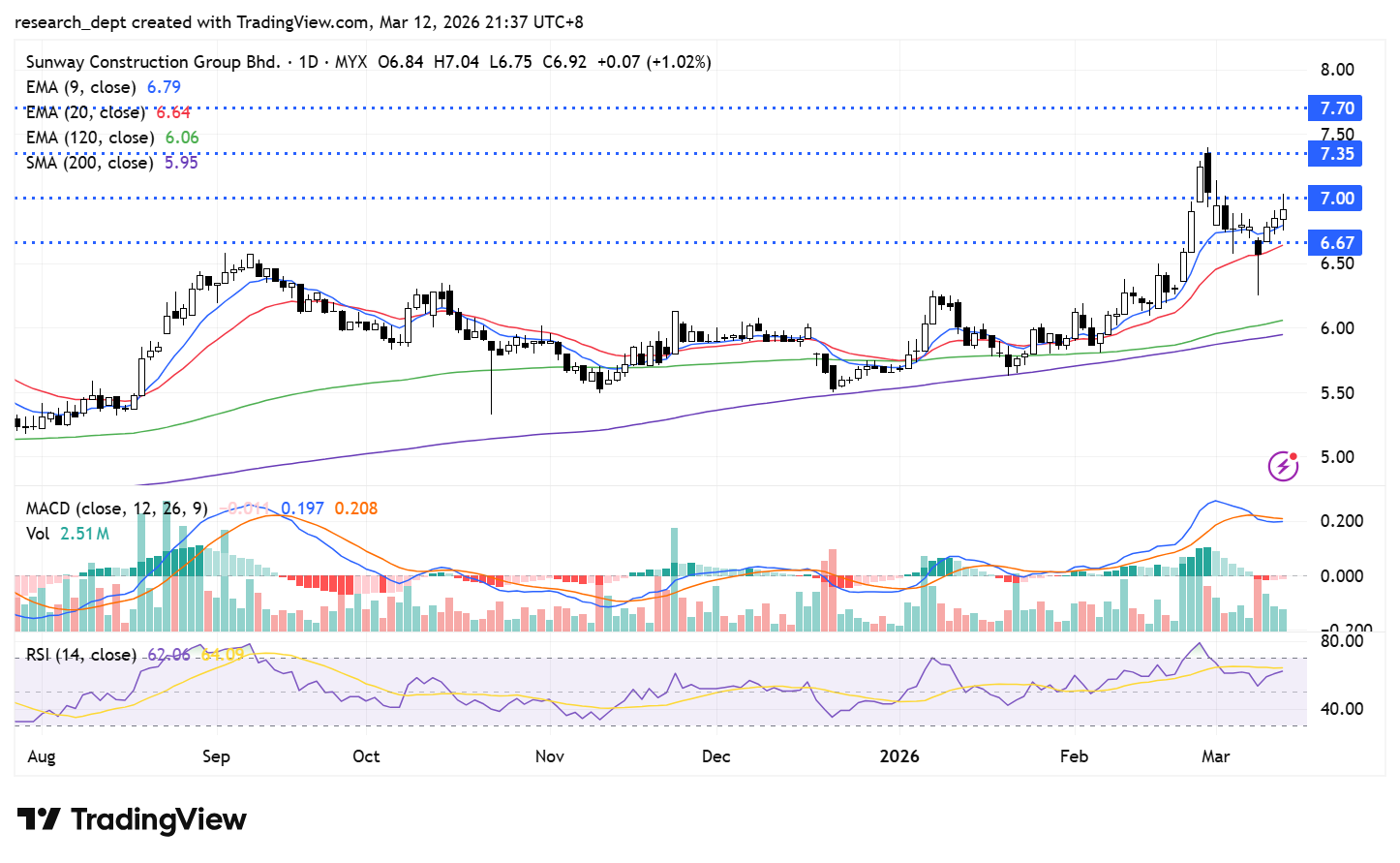Click the latest candlestick in March
The height and width of the screenshot is (863, 1400).
click(1284, 213)
